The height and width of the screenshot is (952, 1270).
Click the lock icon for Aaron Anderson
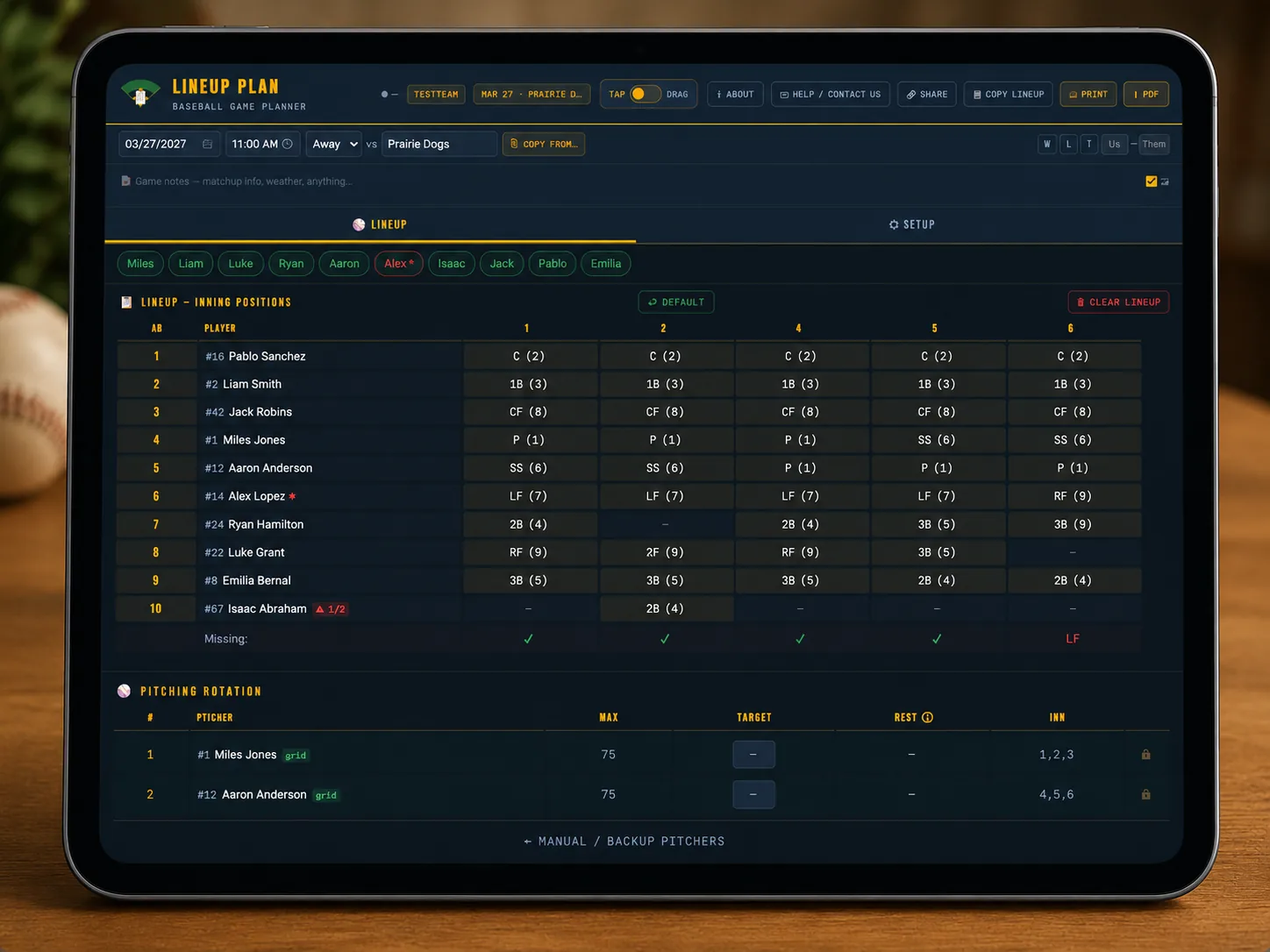(1145, 794)
